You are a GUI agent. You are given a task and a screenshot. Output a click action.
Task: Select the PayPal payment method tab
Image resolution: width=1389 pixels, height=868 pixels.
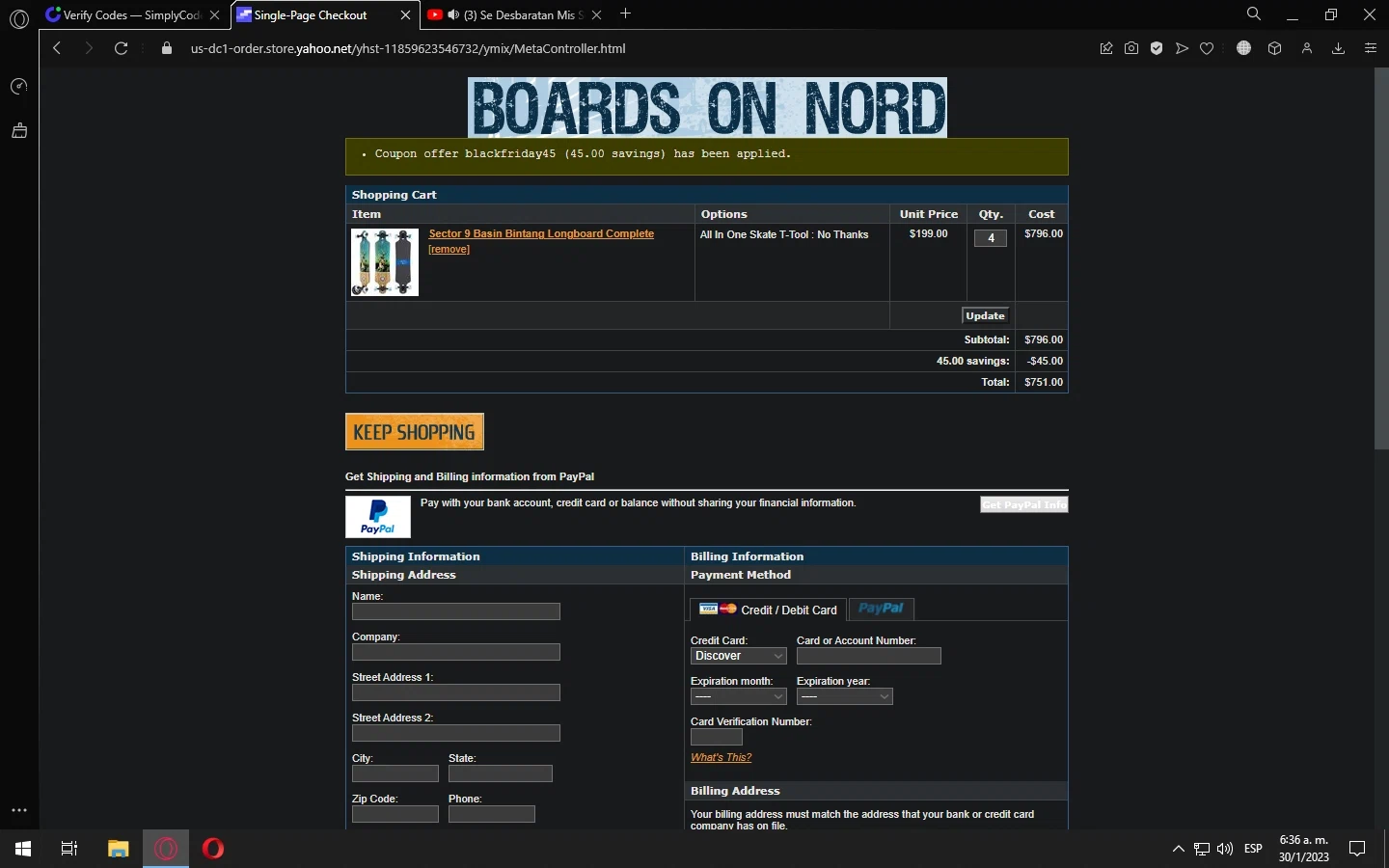[882, 609]
